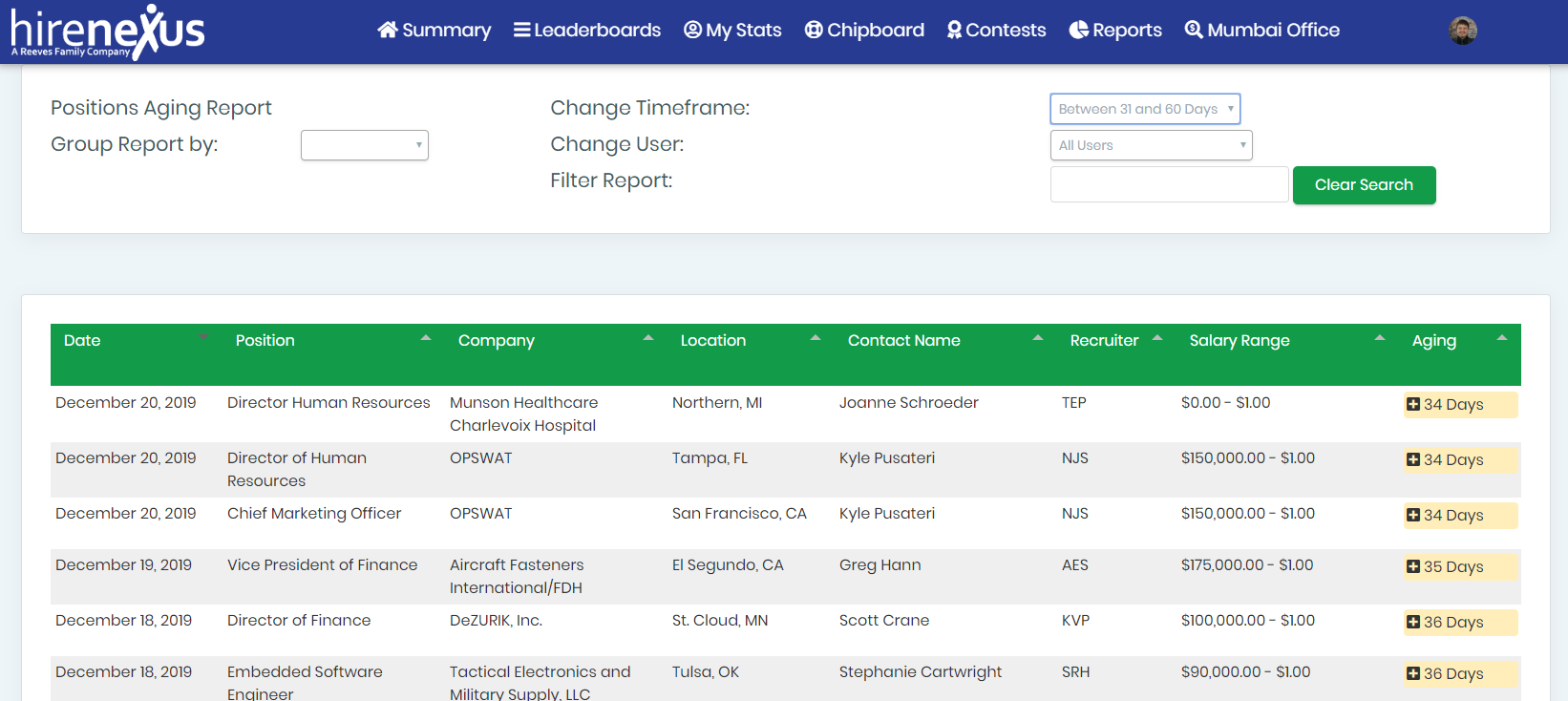Screen dimensions: 1568x701
Task: Click Chief Marketing Officer position cell
Action: coord(314,514)
